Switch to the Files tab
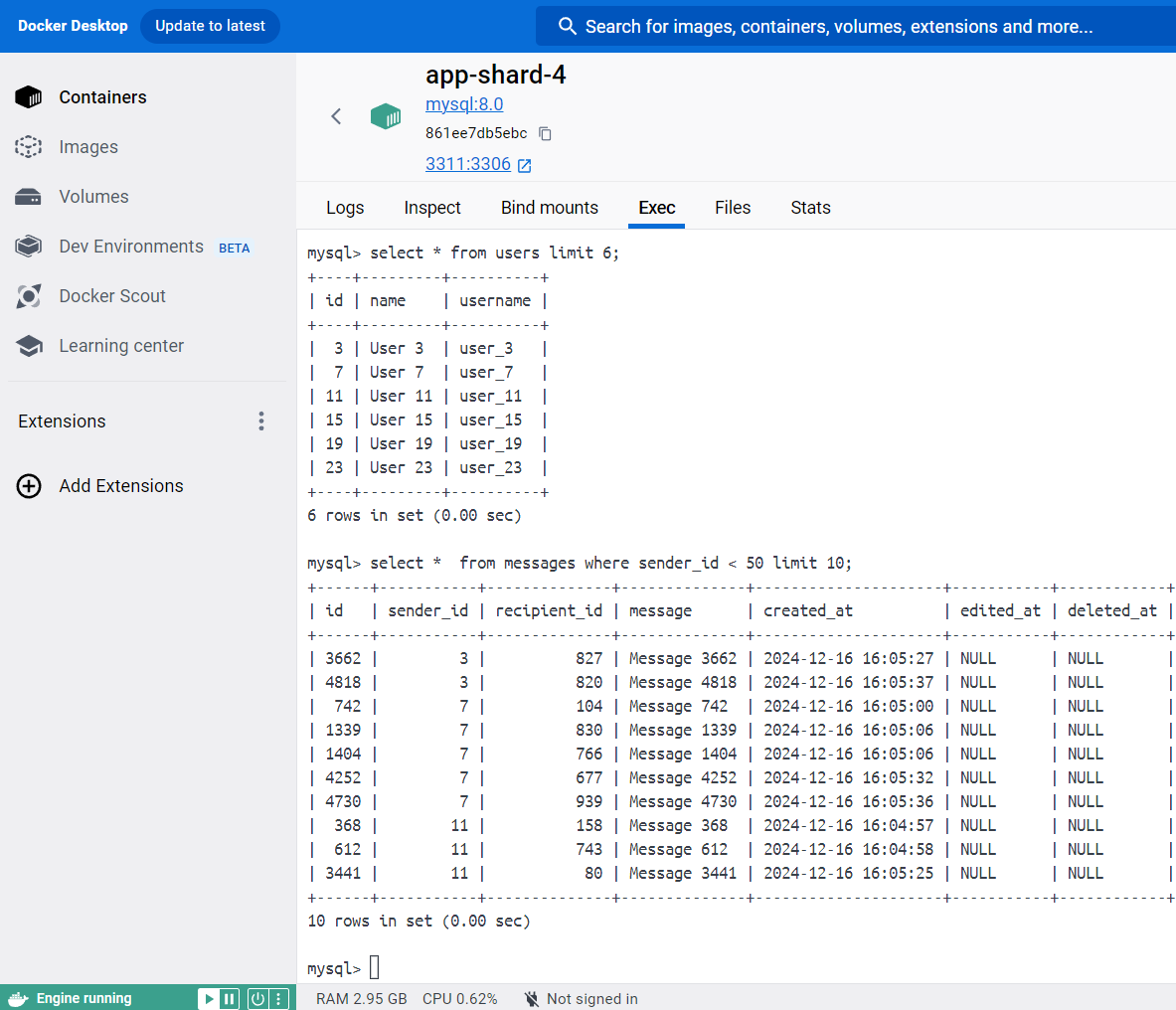This screenshot has width=1176, height=1010. 733,208
